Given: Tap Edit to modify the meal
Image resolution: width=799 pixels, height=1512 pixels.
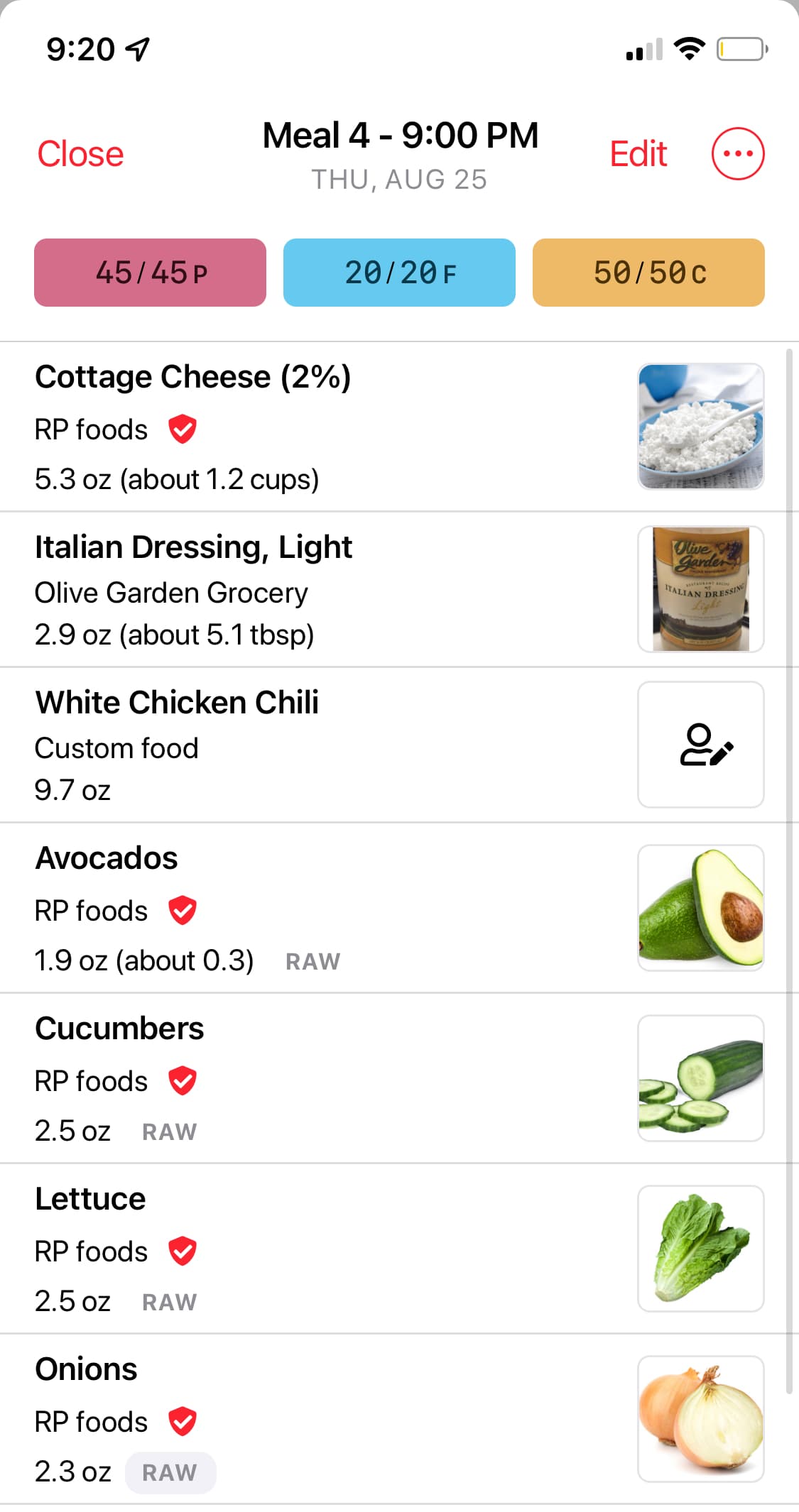Looking at the screenshot, I should click(638, 154).
